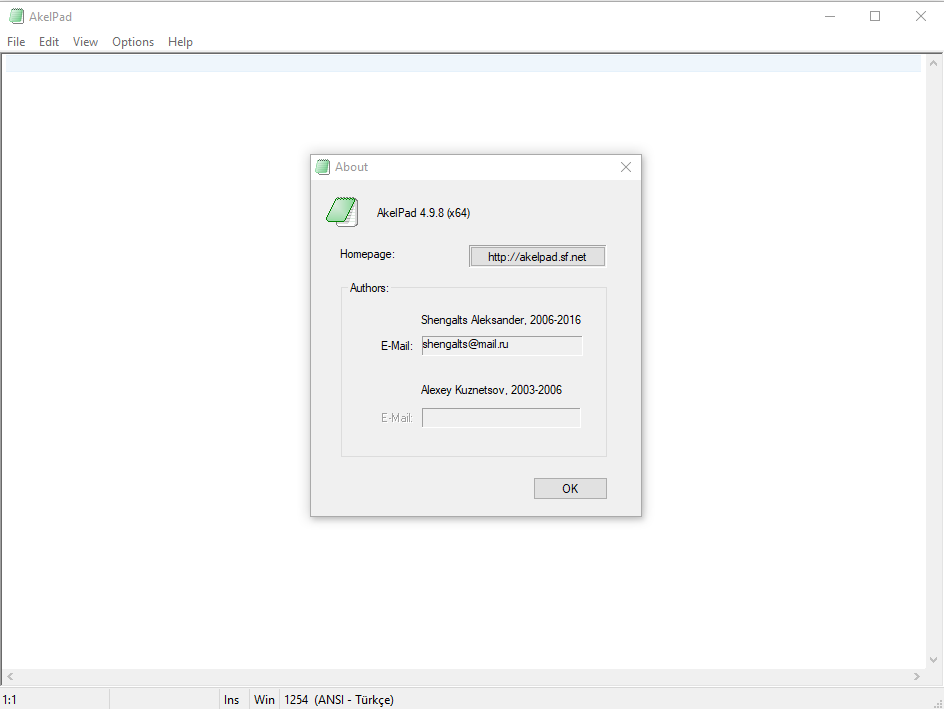This screenshot has width=944, height=709.
Task: Click the green notepad icon in About dialog
Action: pyautogui.click(x=343, y=212)
